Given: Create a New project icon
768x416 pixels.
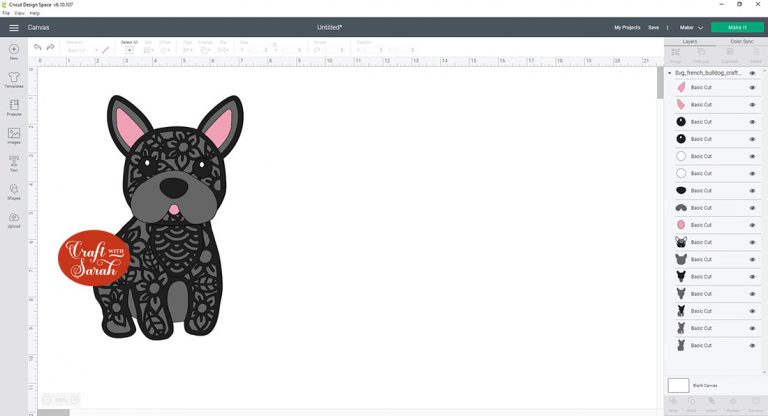Looking at the screenshot, I should coord(14,51).
